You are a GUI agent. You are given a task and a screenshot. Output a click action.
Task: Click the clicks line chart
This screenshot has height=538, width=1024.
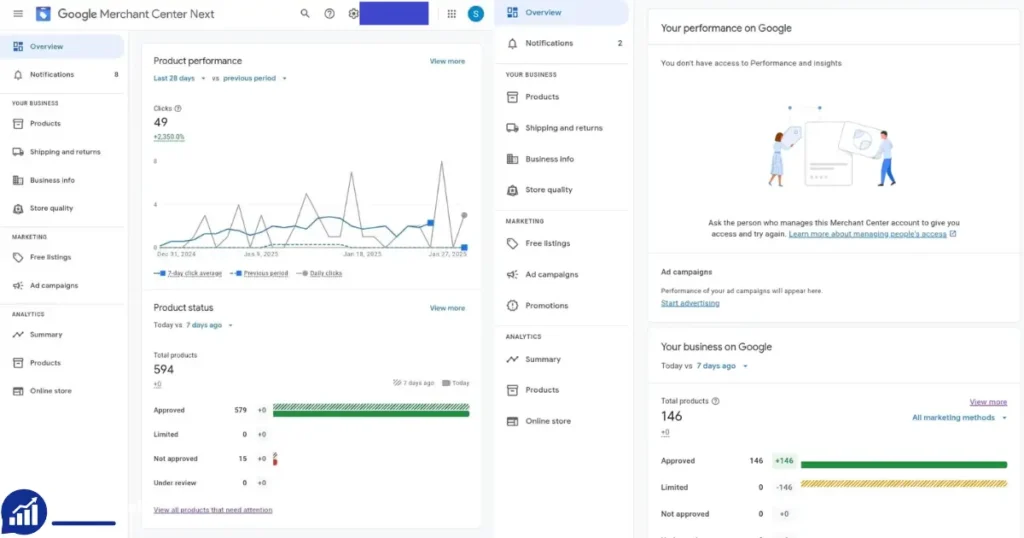[x=312, y=206]
